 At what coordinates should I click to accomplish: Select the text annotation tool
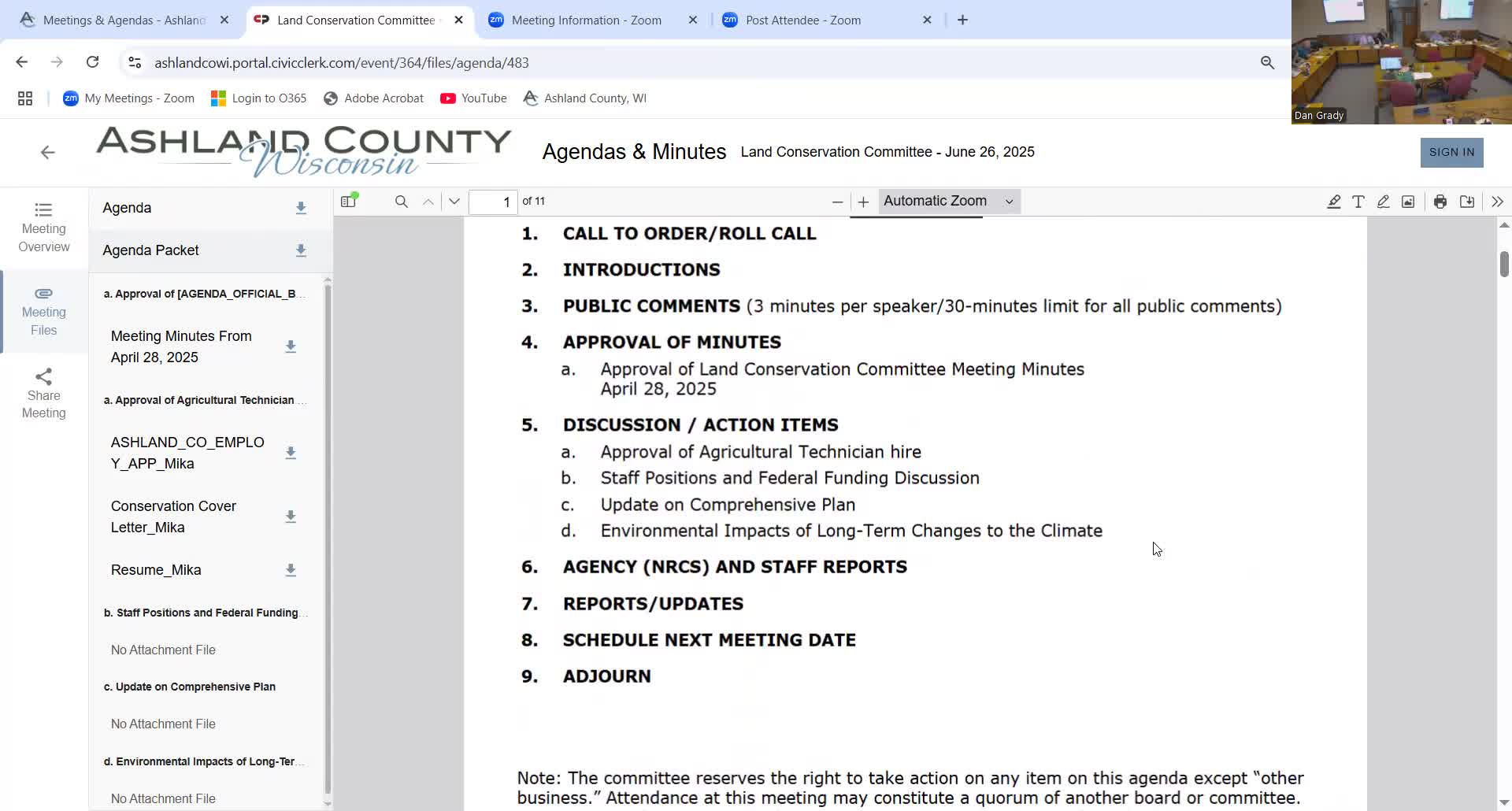coord(1359,202)
